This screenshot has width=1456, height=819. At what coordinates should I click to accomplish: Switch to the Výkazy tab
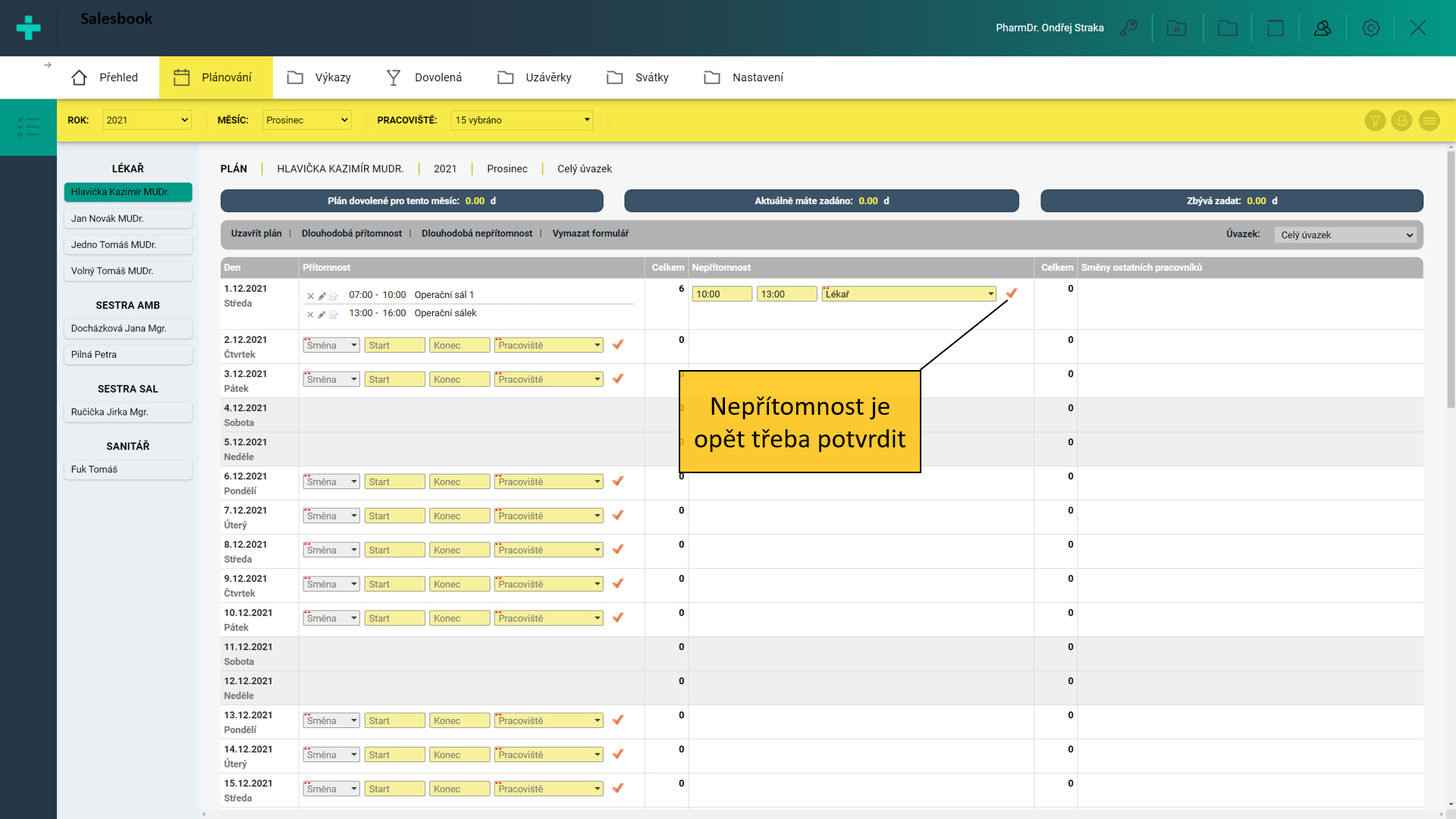point(318,77)
